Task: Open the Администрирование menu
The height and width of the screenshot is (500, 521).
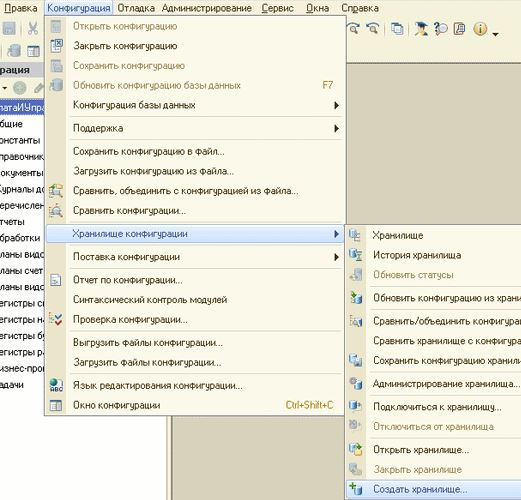Action: point(207,8)
